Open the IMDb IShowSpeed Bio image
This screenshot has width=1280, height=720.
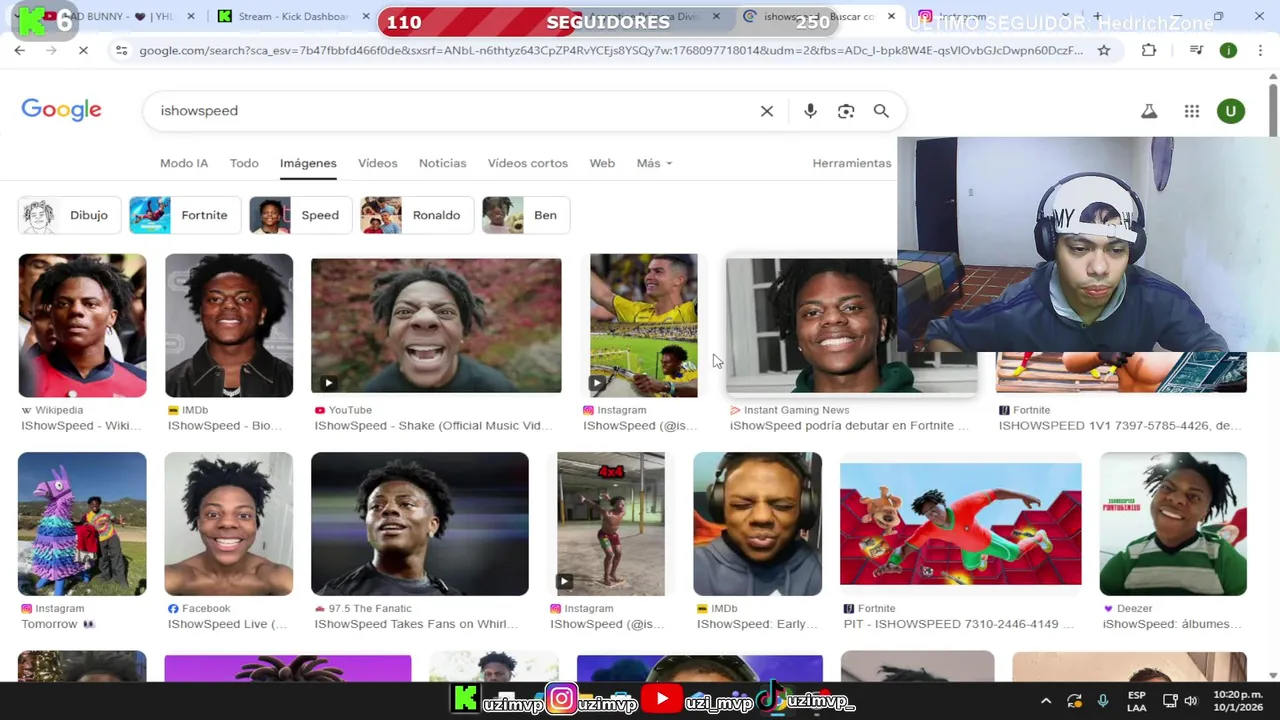(229, 326)
